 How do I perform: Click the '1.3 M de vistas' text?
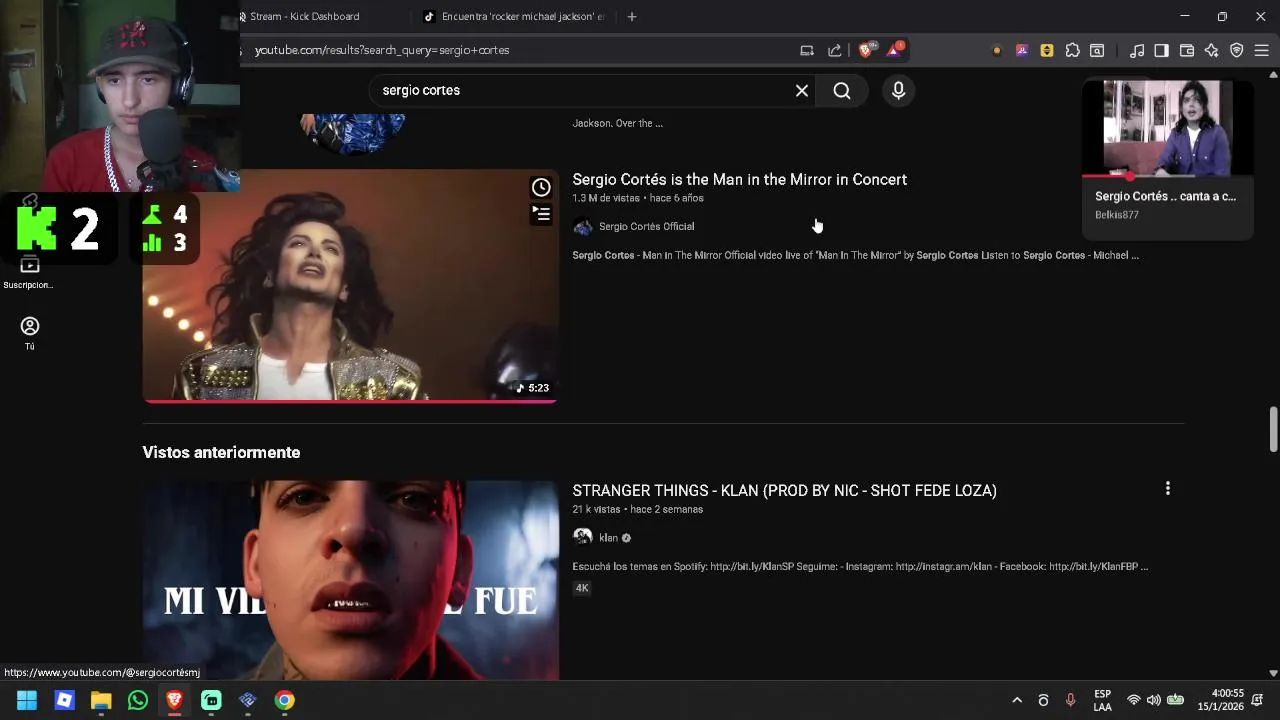coord(606,198)
